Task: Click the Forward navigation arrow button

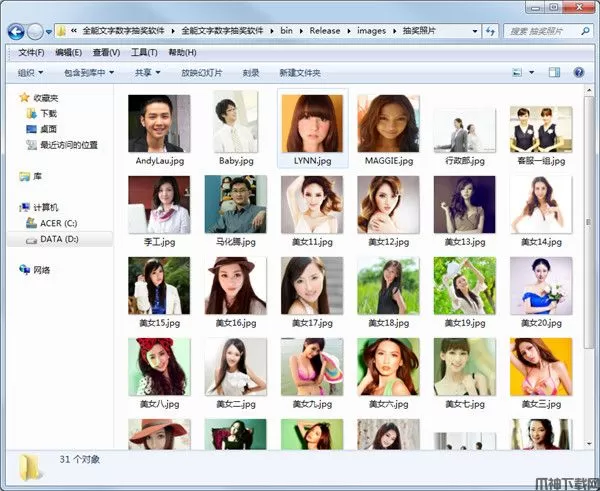Action: [x=36, y=31]
